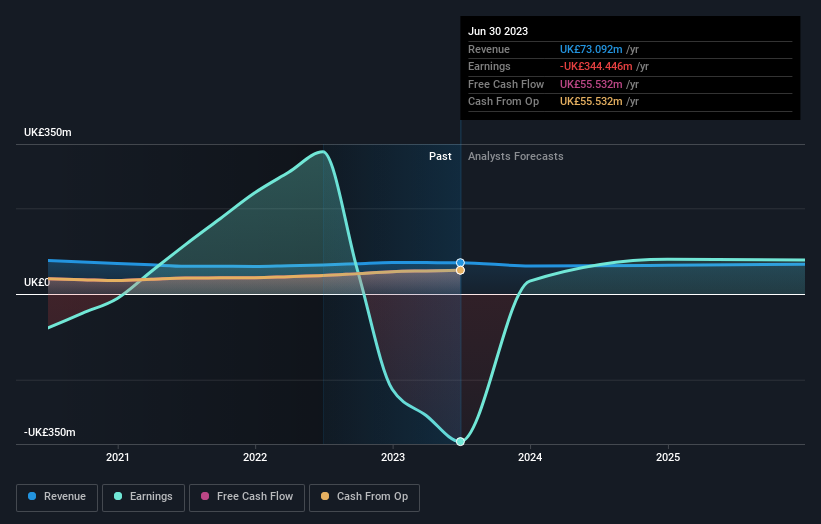Screen dimensions: 821x524
Task: Click the -UK£350m y-axis label
Action: pyautogui.click(x=50, y=432)
